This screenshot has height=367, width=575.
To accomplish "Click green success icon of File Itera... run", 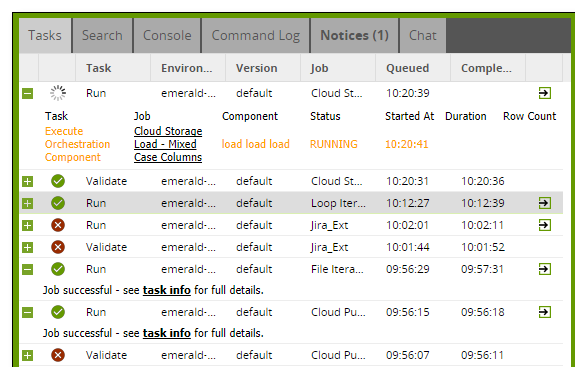I will tap(58, 269).
